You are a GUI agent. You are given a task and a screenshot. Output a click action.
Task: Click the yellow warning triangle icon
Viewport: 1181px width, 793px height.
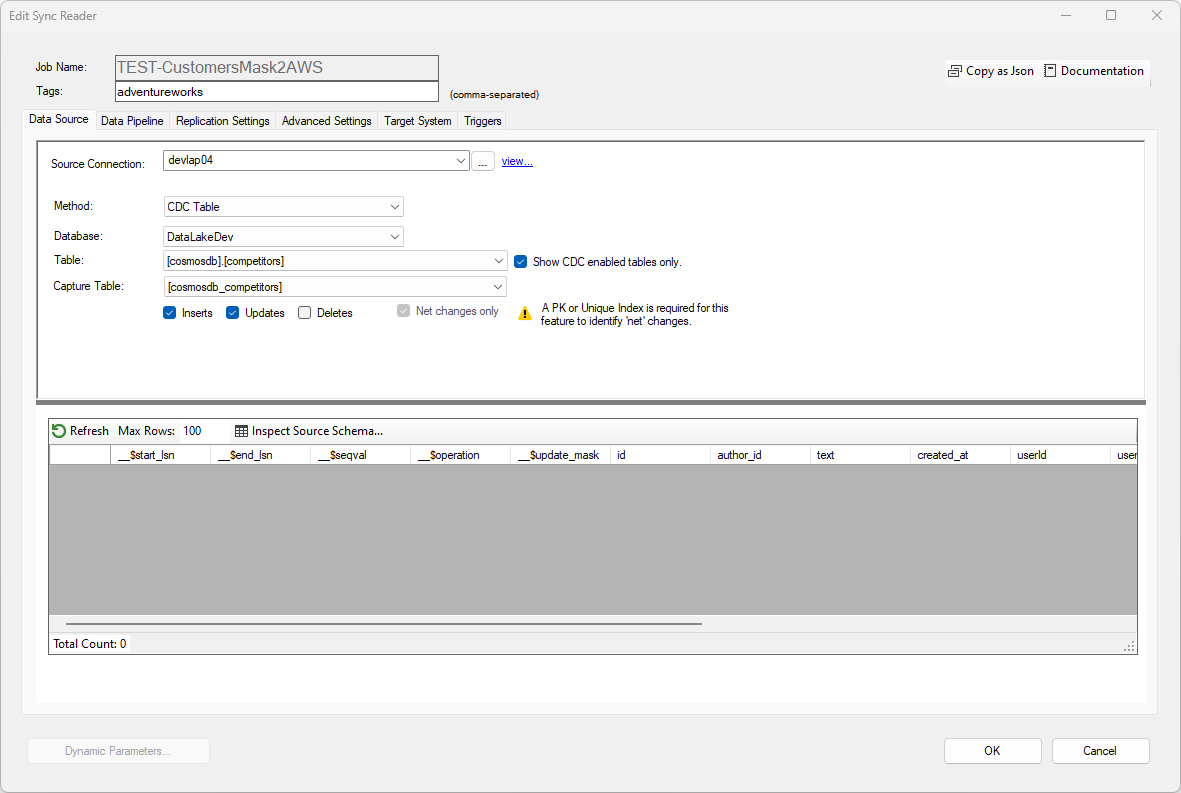[525, 314]
